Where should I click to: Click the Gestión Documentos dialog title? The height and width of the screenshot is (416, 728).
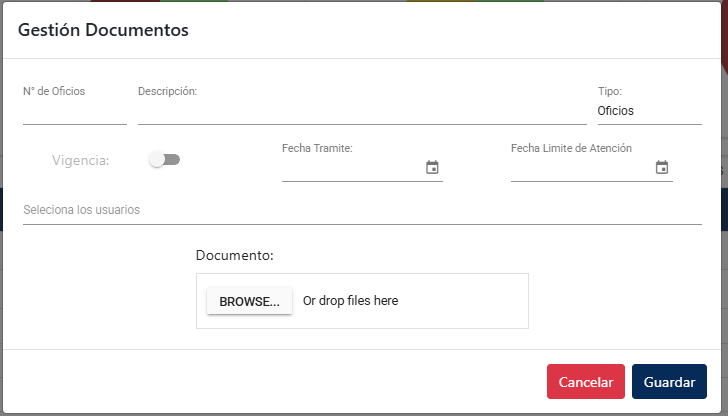pos(103,30)
